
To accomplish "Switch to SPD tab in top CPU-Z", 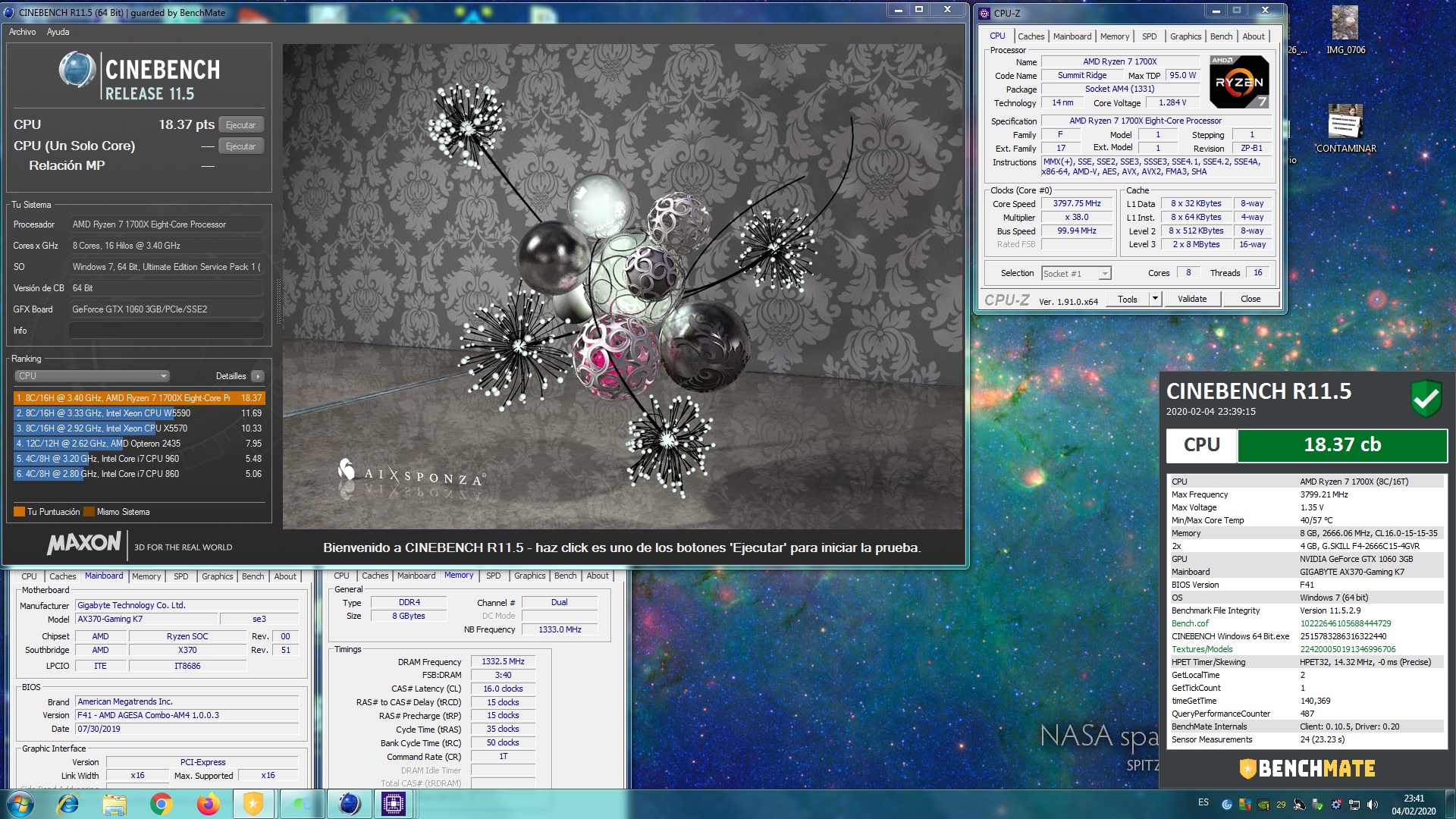I will pyautogui.click(x=1149, y=36).
